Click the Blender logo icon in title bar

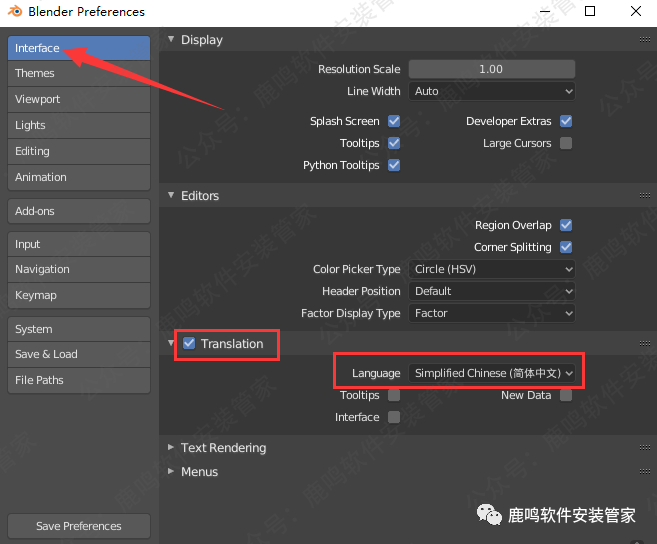pyautogui.click(x=15, y=12)
